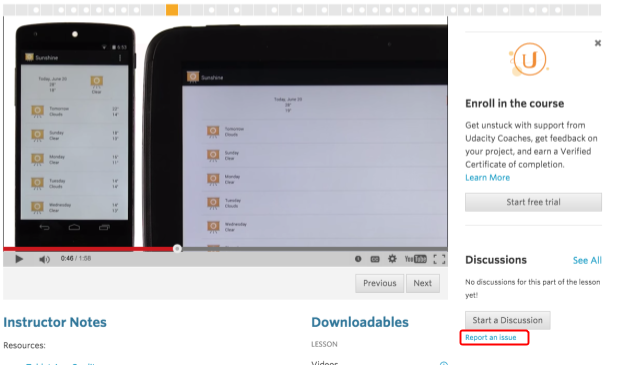Click Report an issue link

tap(491, 338)
